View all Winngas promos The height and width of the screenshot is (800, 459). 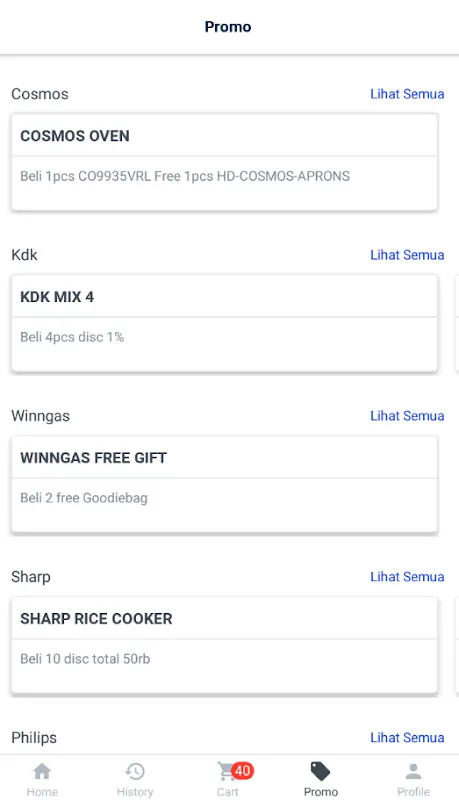[407, 416]
